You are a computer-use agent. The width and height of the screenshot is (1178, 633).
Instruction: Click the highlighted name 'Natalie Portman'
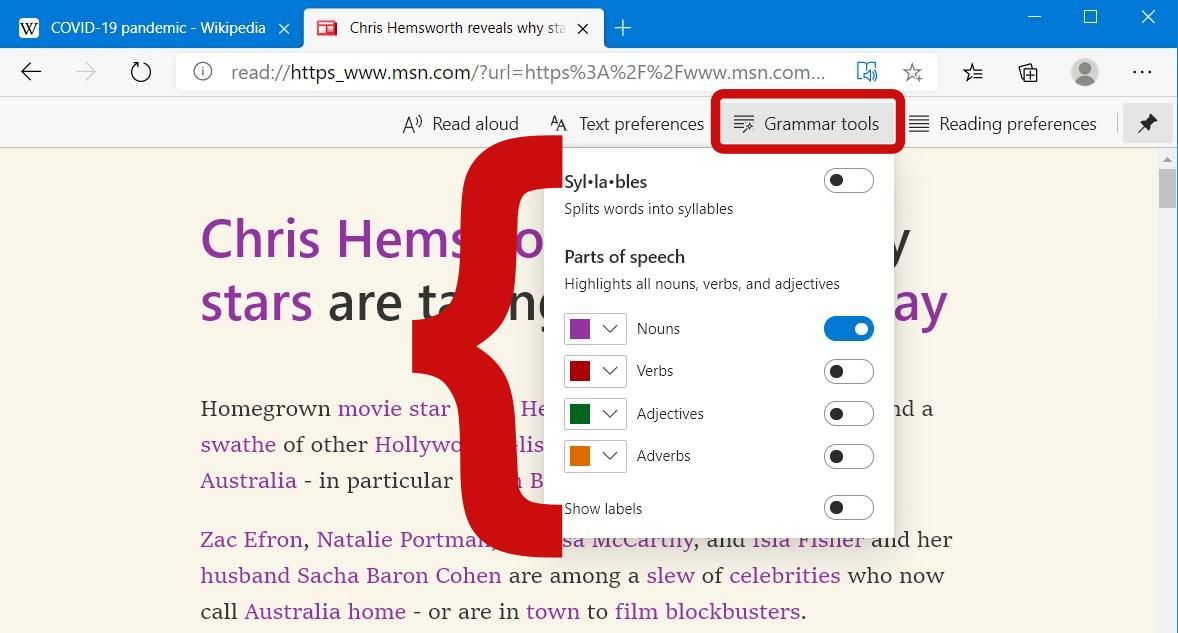click(x=404, y=540)
